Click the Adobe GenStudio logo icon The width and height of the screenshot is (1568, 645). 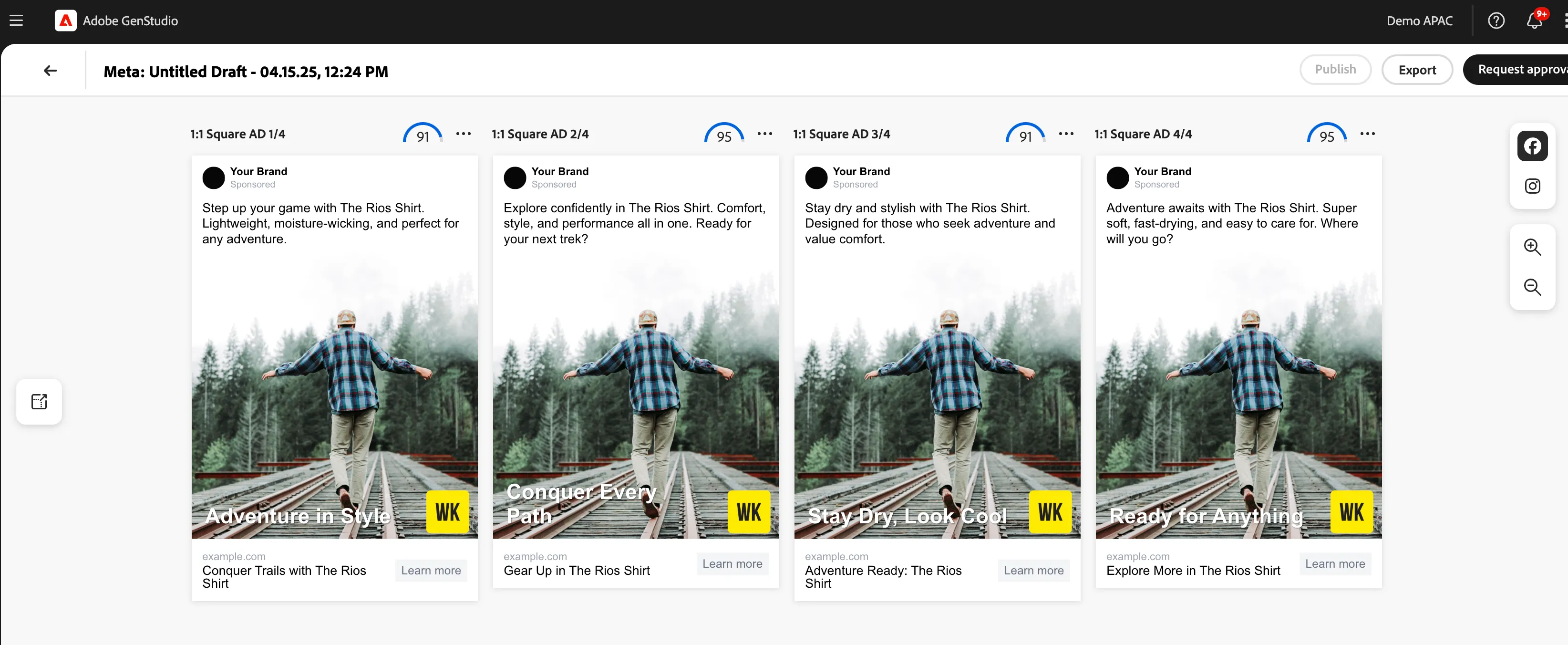[x=66, y=21]
